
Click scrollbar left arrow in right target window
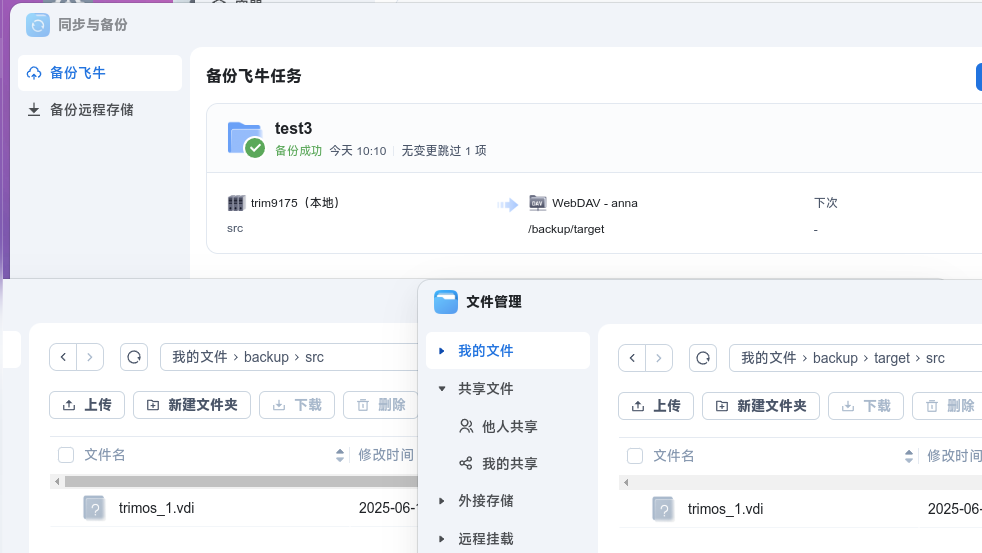(626, 483)
